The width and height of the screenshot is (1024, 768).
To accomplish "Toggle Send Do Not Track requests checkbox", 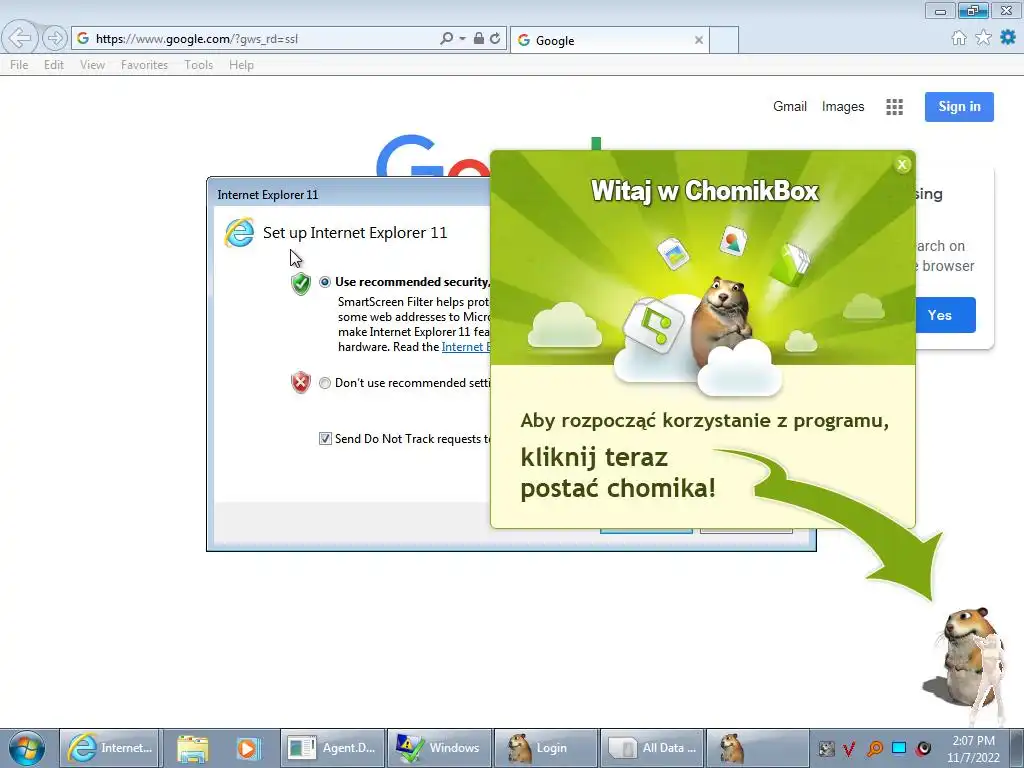I will pyautogui.click(x=325, y=439).
